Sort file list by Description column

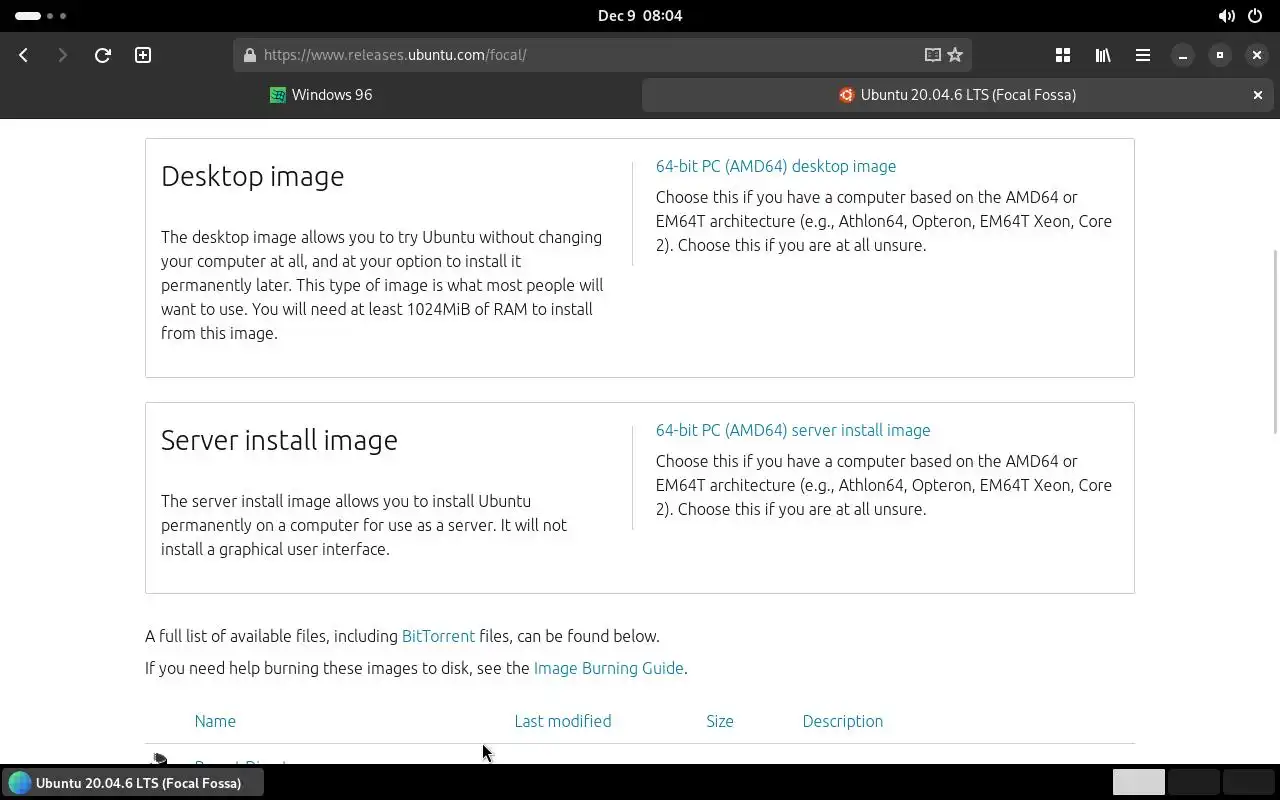tap(843, 721)
